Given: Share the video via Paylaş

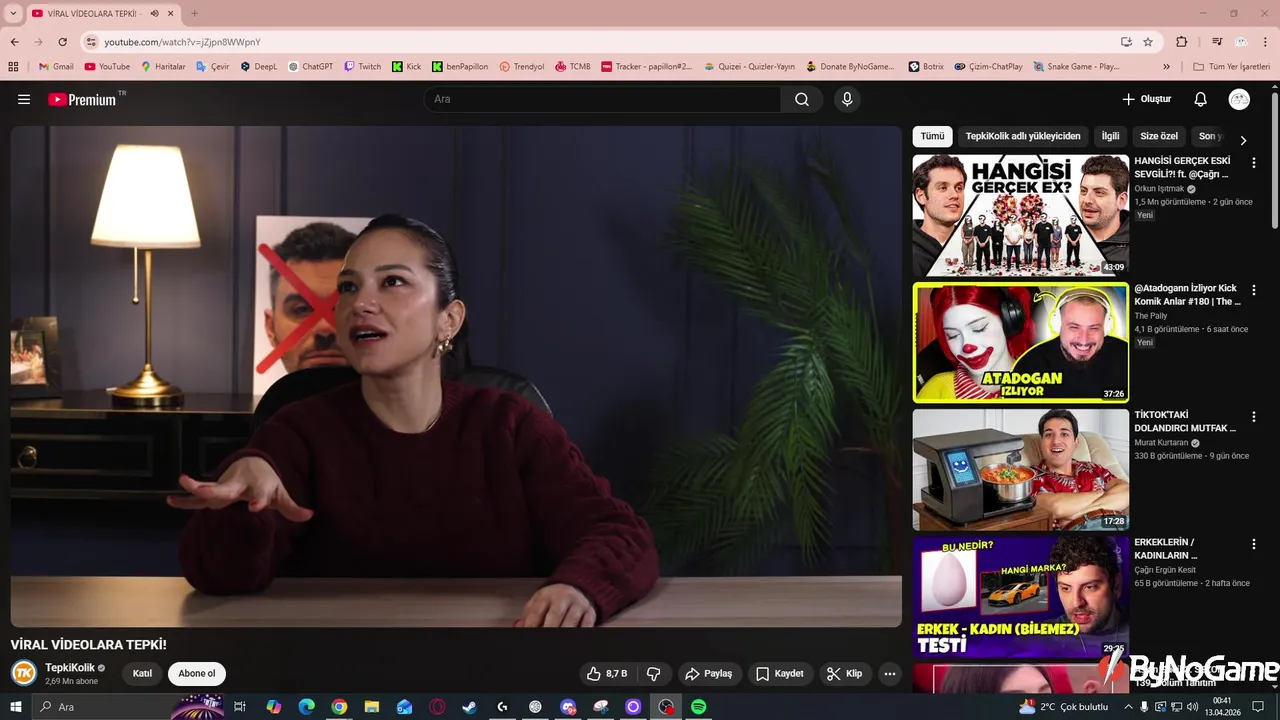Looking at the screenshot, I should [709, 674].
